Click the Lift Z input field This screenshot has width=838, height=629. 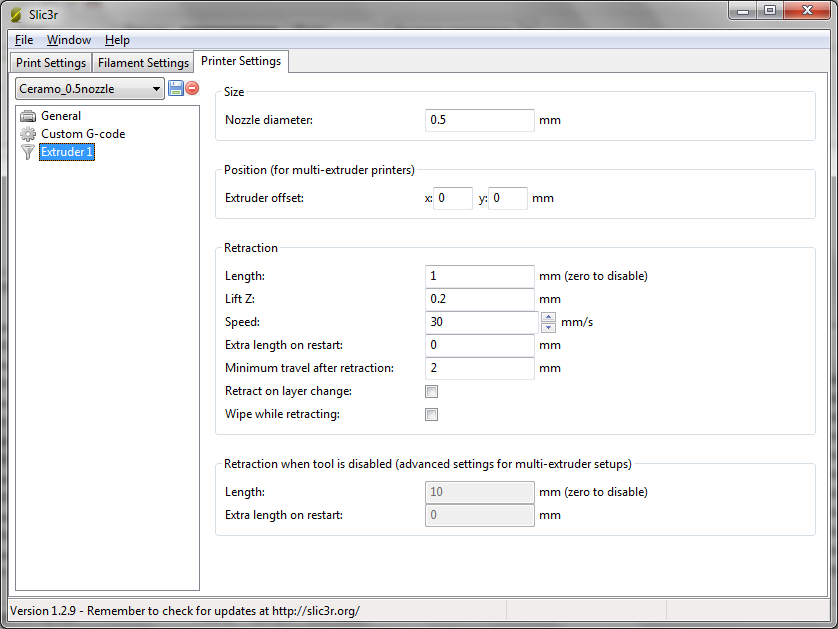click(x=480, y=299)
